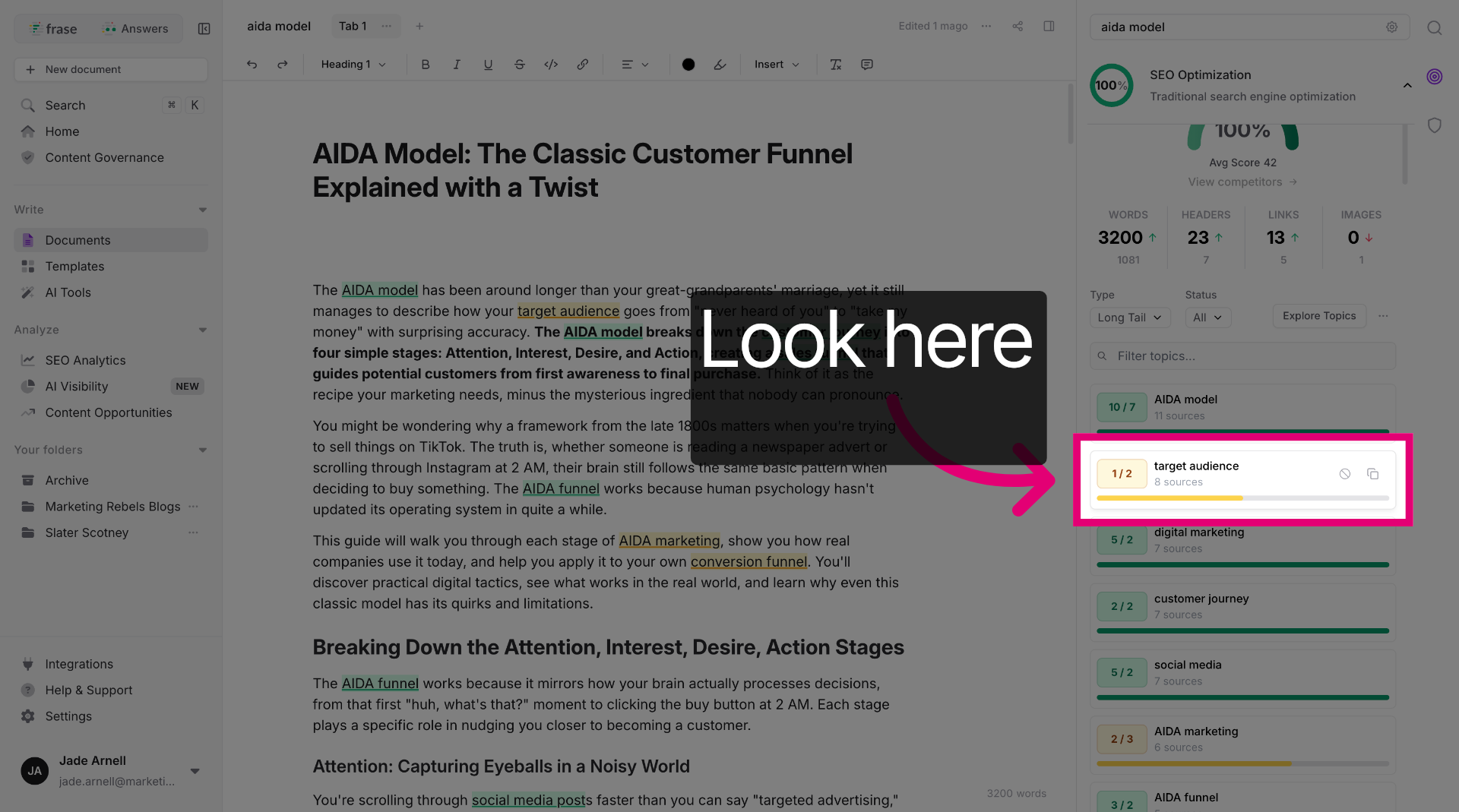
Task: Click the New document button
Action: pyautogui.click(x=111, y=69)
